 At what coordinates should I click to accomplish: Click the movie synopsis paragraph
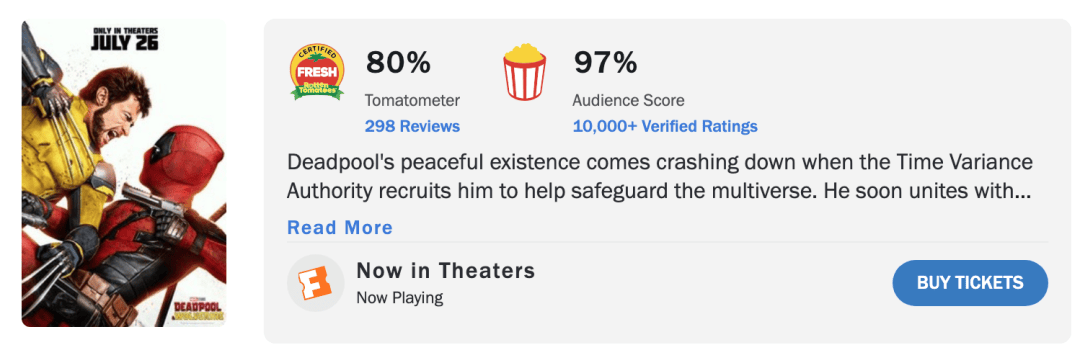click(x=659, y=176)
